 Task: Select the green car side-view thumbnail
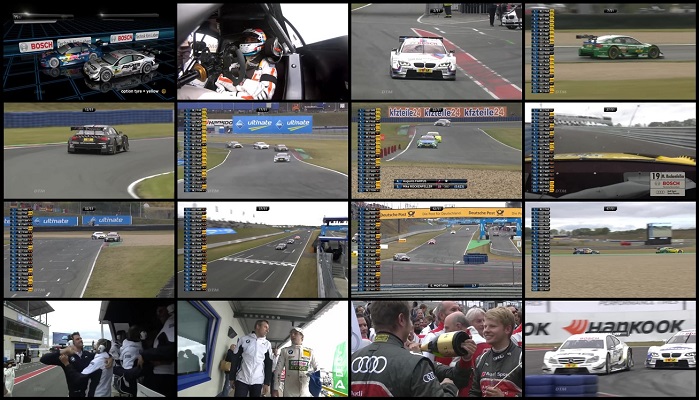pos(610,51)
